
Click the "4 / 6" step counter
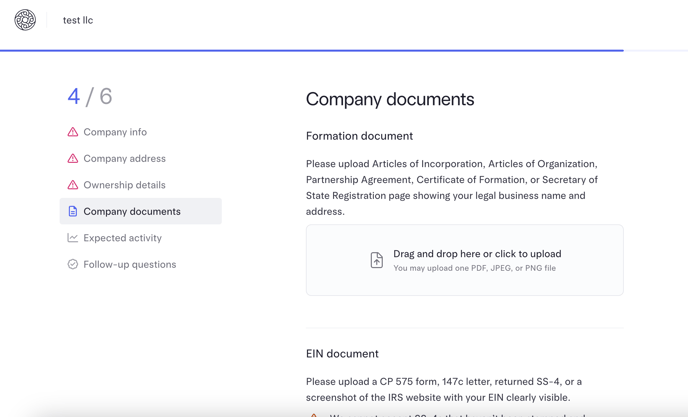[x=90, y=97]
